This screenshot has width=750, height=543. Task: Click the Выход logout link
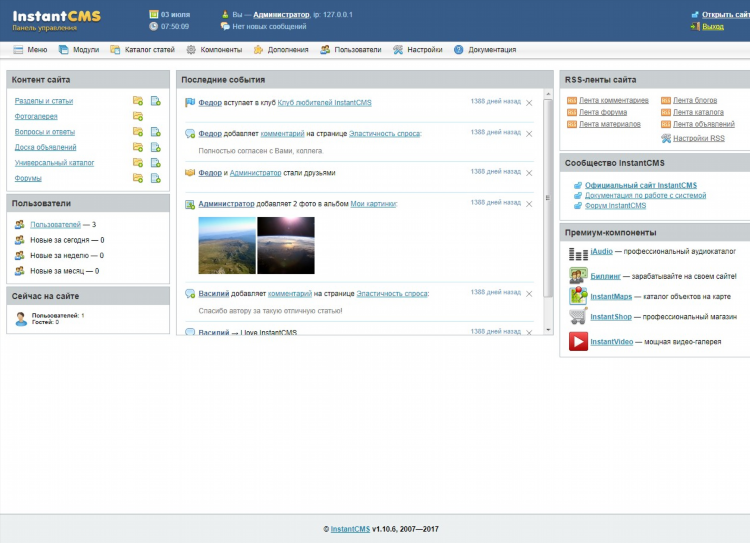coord(713,27)
